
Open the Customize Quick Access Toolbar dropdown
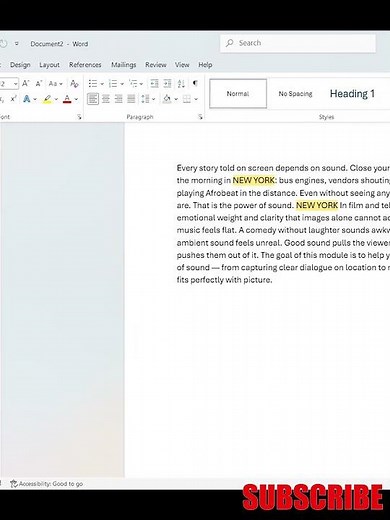(17, 44)
